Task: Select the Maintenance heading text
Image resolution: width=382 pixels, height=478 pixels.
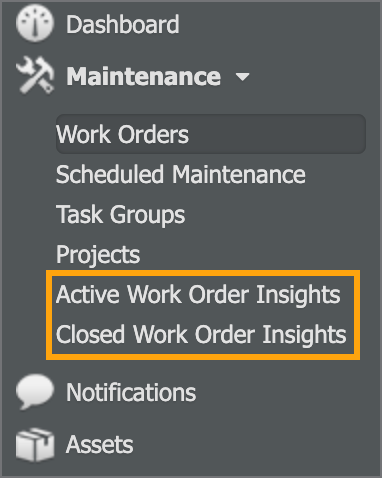Action: pyautogui.click(x=143, y=77)
